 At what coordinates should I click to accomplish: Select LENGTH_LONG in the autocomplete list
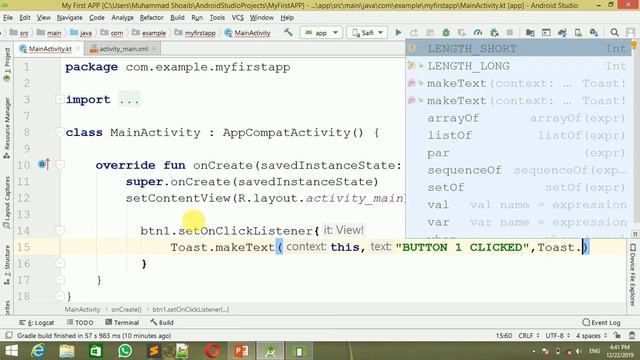pos(518,66)
